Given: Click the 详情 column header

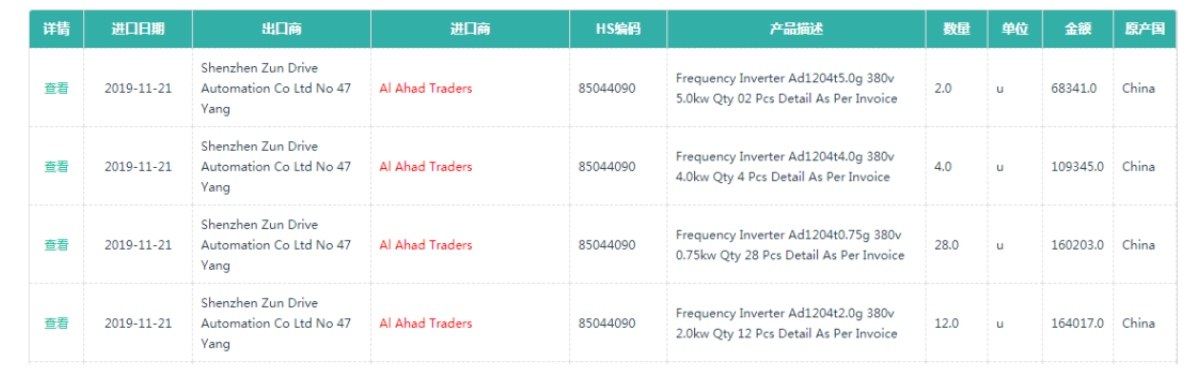Looking at the screenshot, I should pyautogui.click(x=56, y=29).
